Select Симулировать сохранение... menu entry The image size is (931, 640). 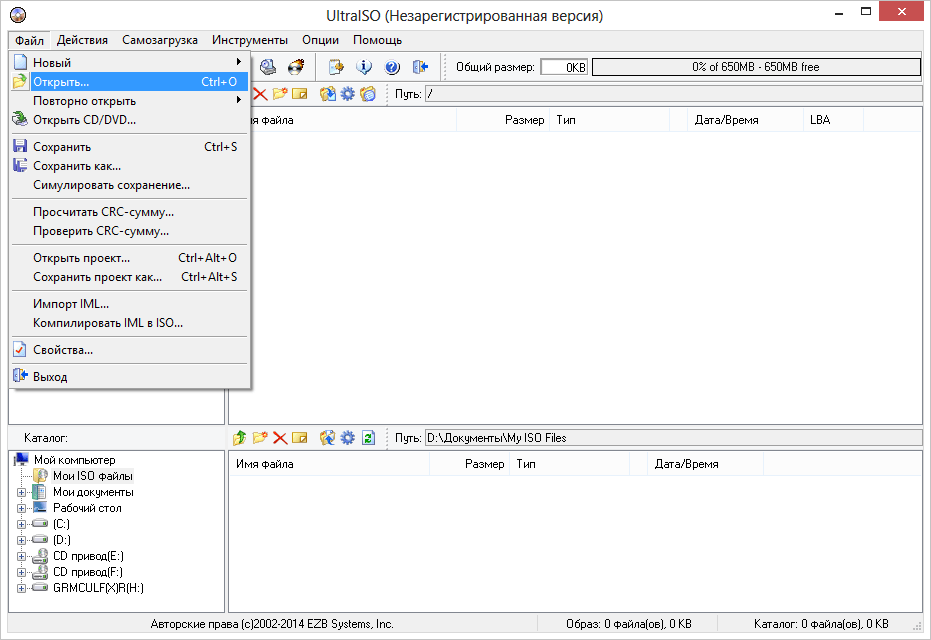pyautogui.click(x=129, y=185)
